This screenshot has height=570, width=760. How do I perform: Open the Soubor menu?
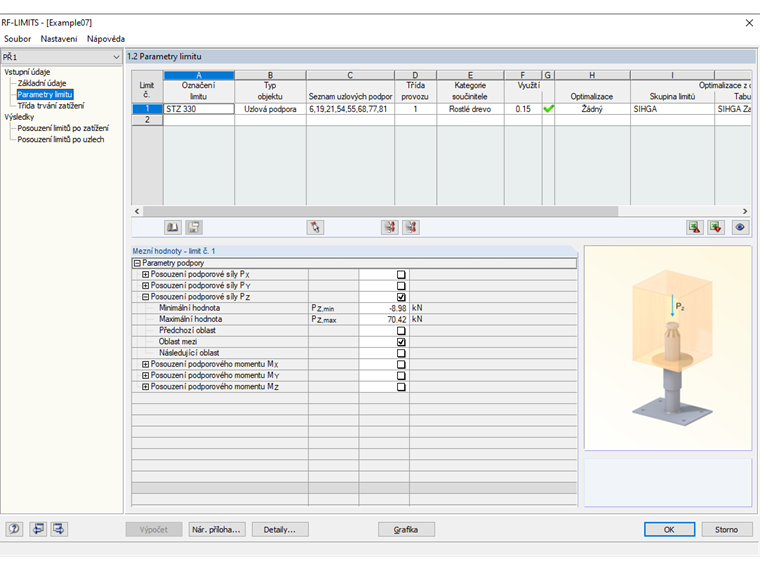(17, 39)
